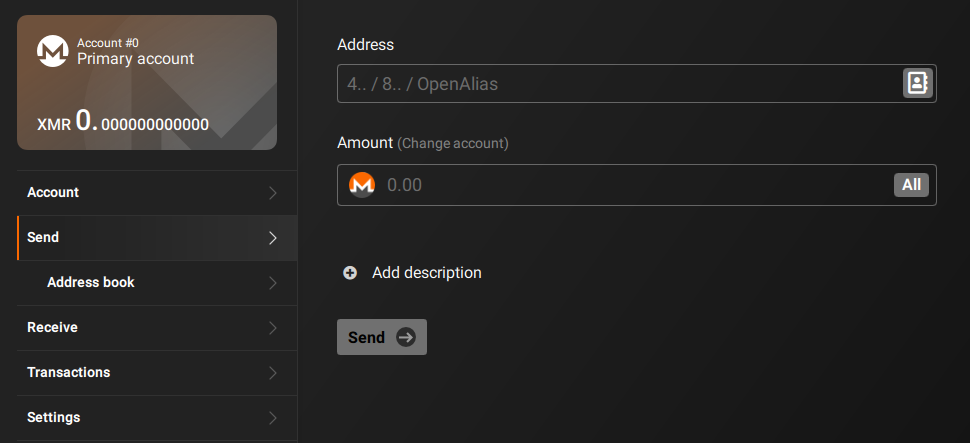Click the chevron next to Settings

click(273, 418)
